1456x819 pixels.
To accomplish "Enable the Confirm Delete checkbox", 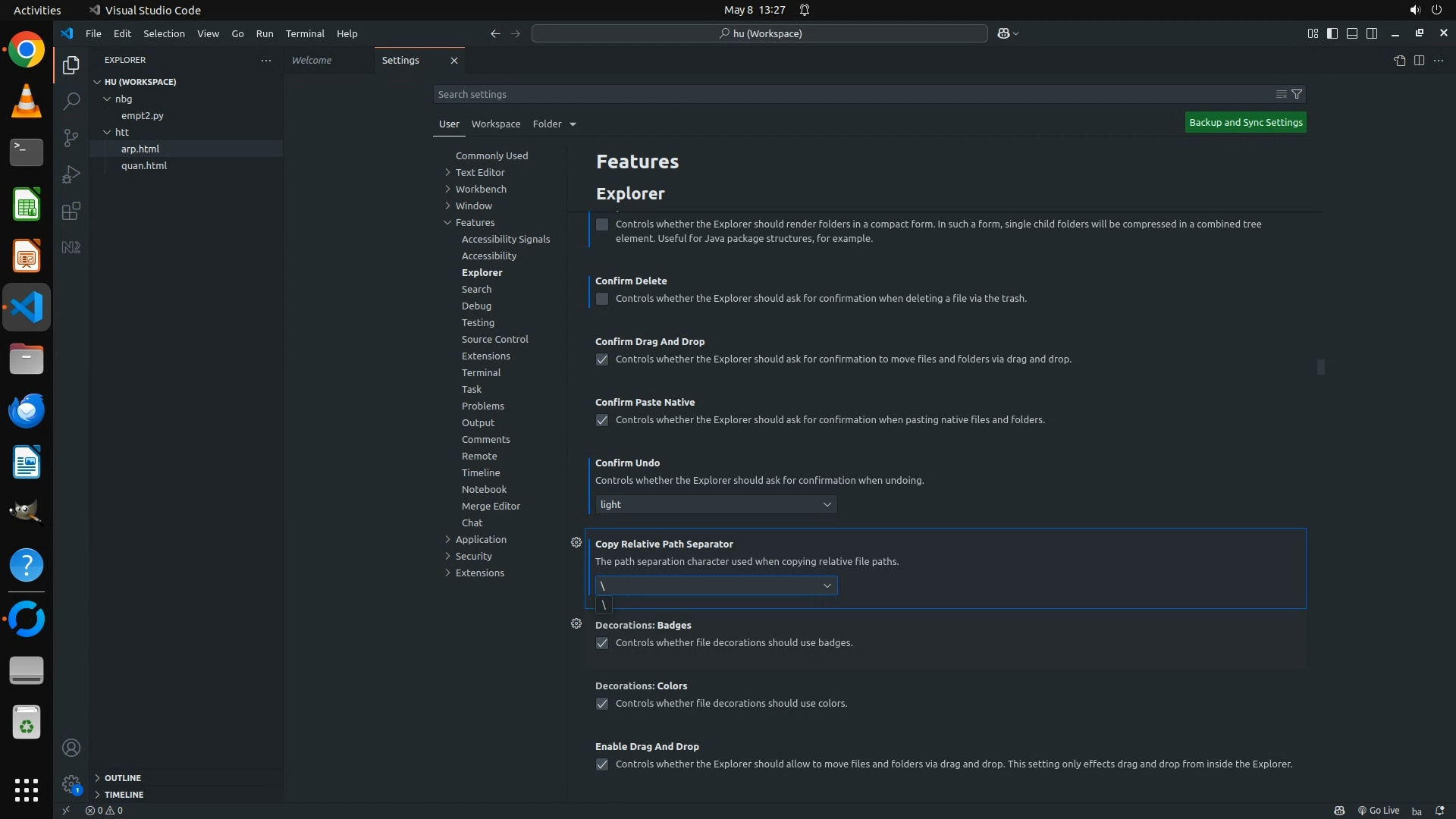I will point(602,299).
